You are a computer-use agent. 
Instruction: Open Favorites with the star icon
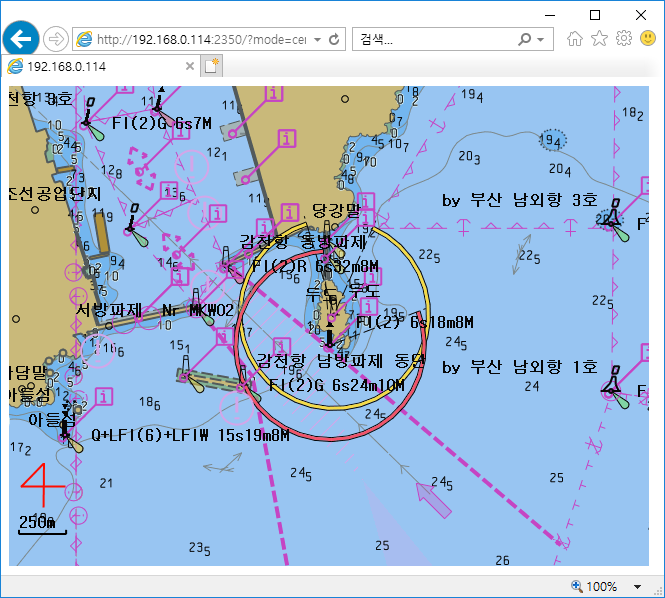coord(599,39)
